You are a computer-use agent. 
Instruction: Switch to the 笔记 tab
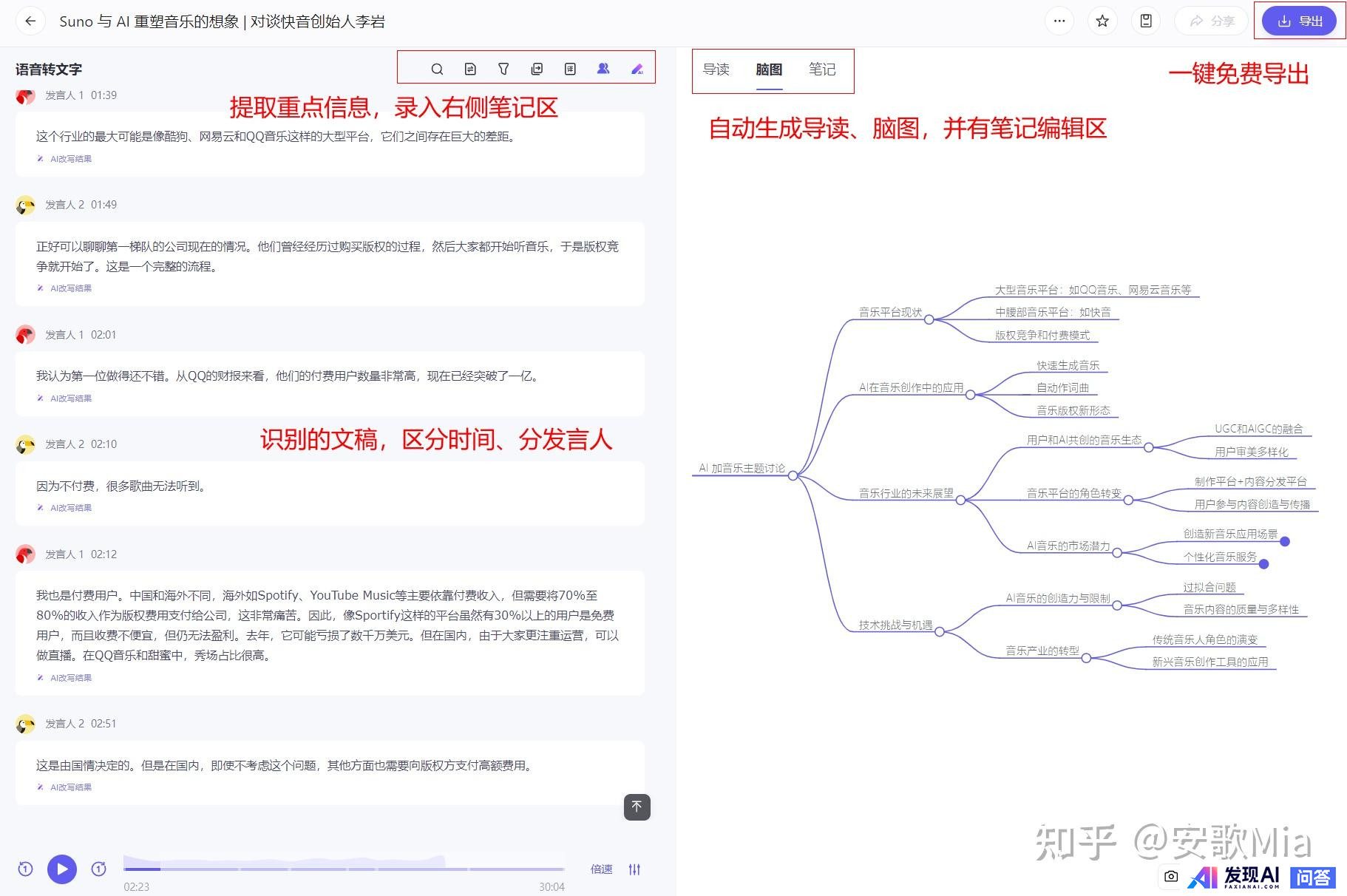pyautogui.click(x=822, y=69)
